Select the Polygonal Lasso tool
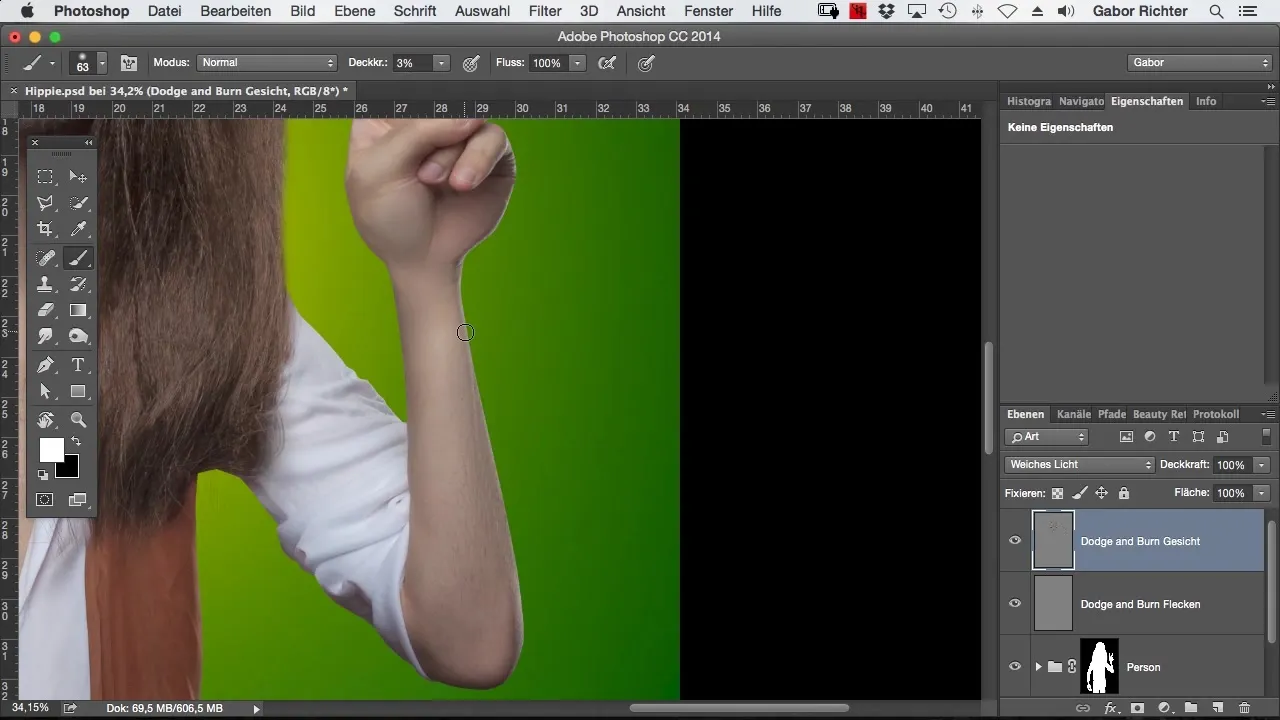The height and width of the screenshot is (720, 1280). pyautogui.click(x=46, y=203)
